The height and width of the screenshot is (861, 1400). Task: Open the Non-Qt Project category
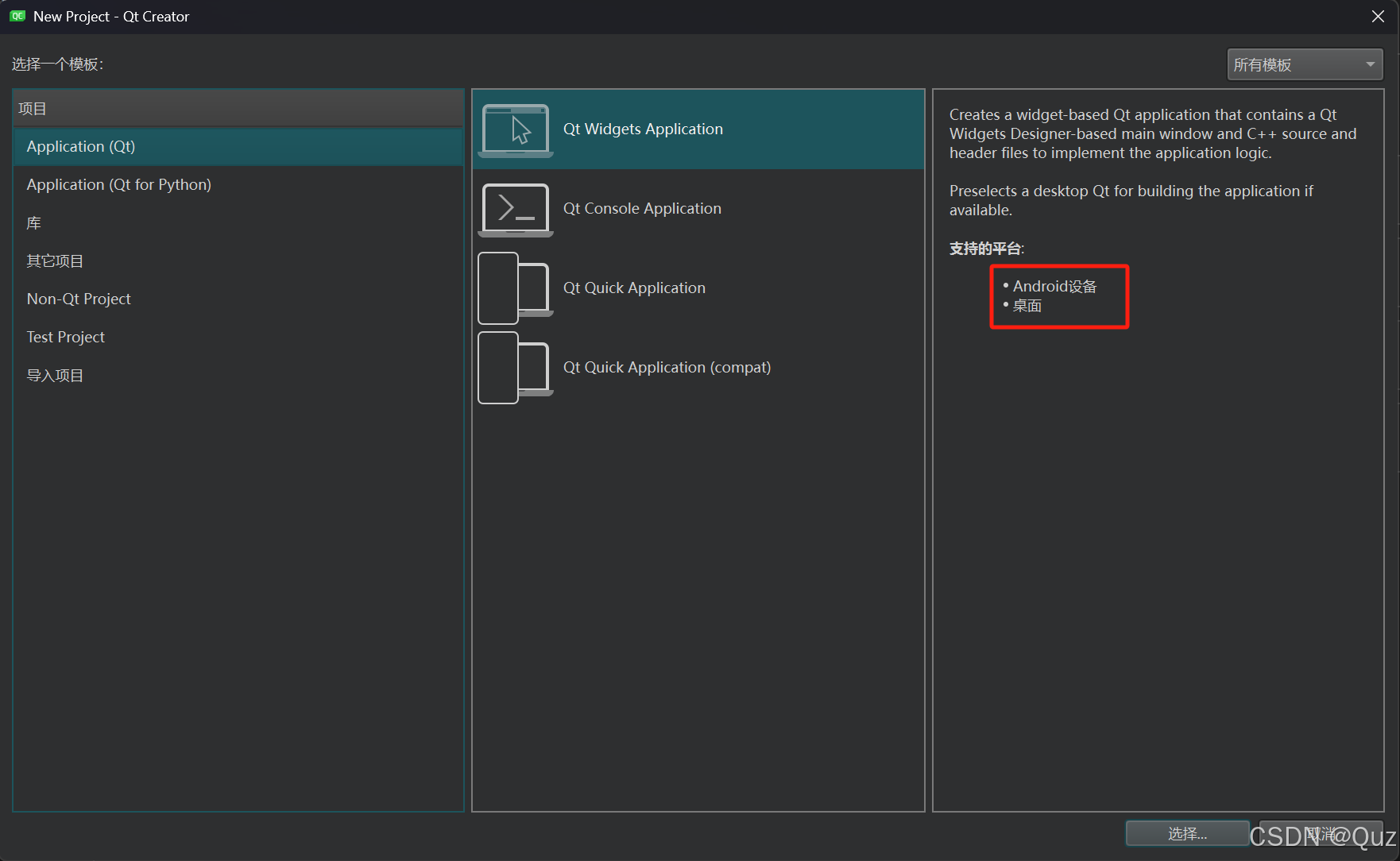click(79, 299)
